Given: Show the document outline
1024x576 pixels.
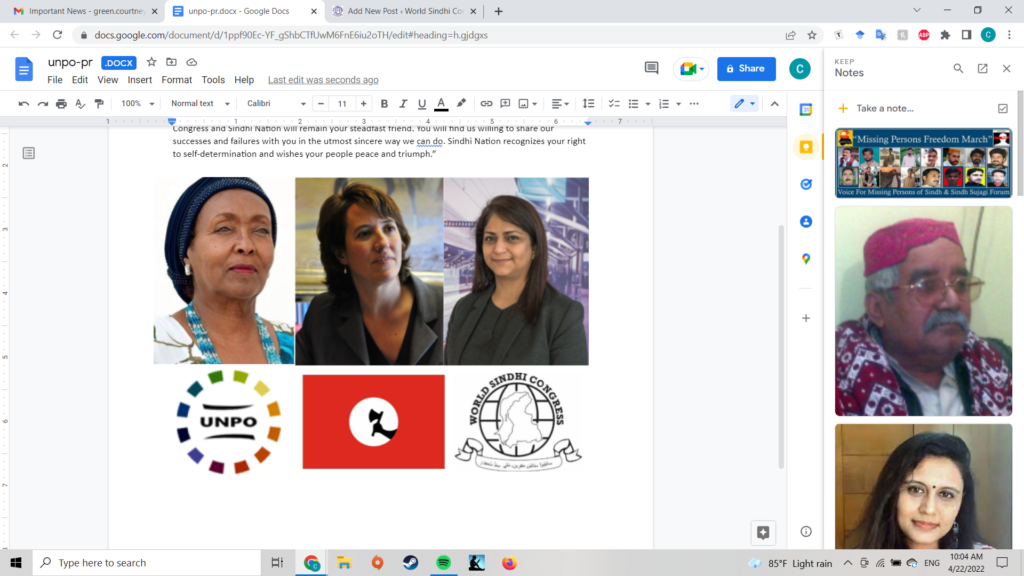Looking at the screenshot, I should (29, 153).
